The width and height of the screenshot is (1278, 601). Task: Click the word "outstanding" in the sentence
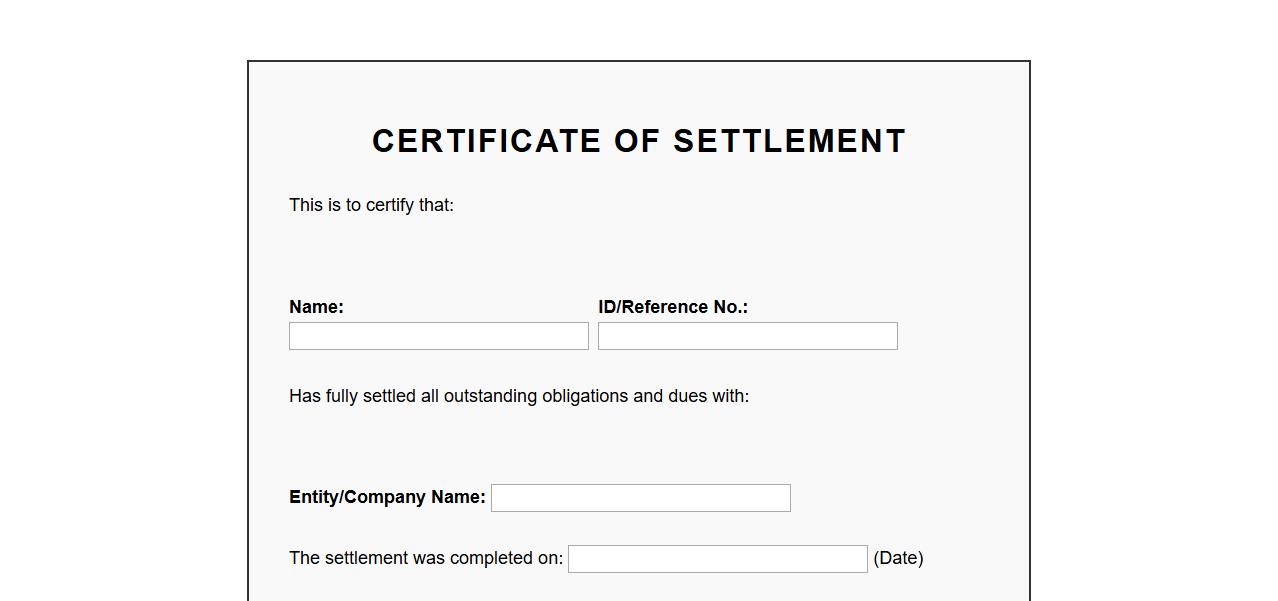[490, 396]
